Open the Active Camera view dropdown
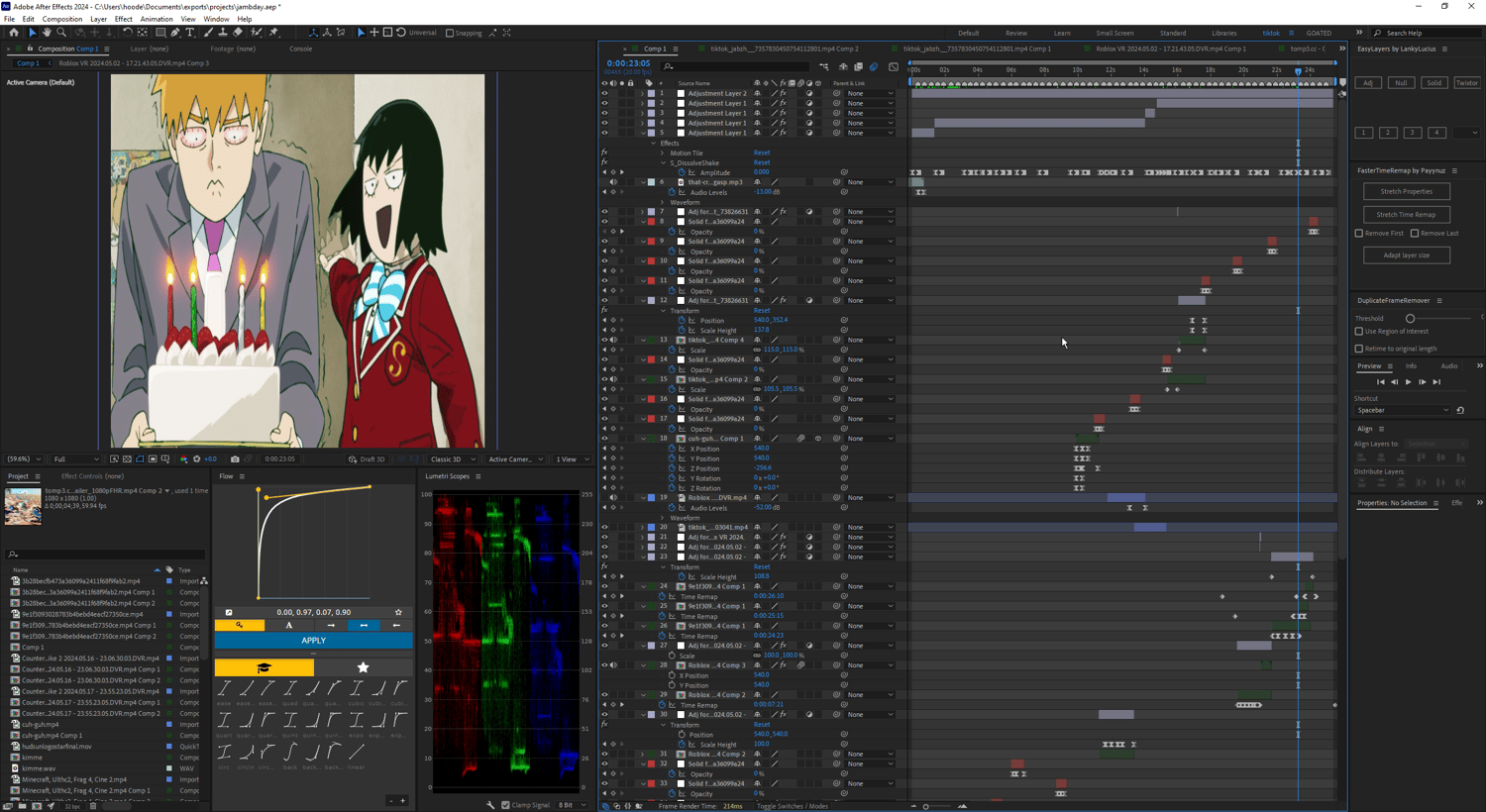Viewport: 1486px width, 812px height. [x=515, y=459]
